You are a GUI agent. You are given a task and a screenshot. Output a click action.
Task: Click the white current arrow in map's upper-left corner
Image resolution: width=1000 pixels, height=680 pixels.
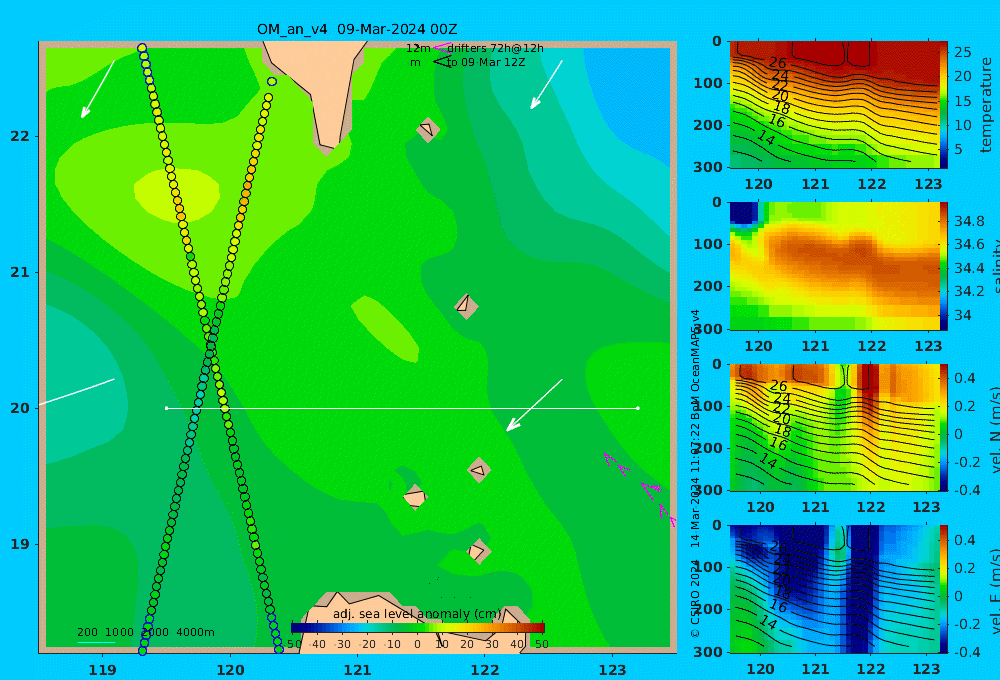click(98, 89)
